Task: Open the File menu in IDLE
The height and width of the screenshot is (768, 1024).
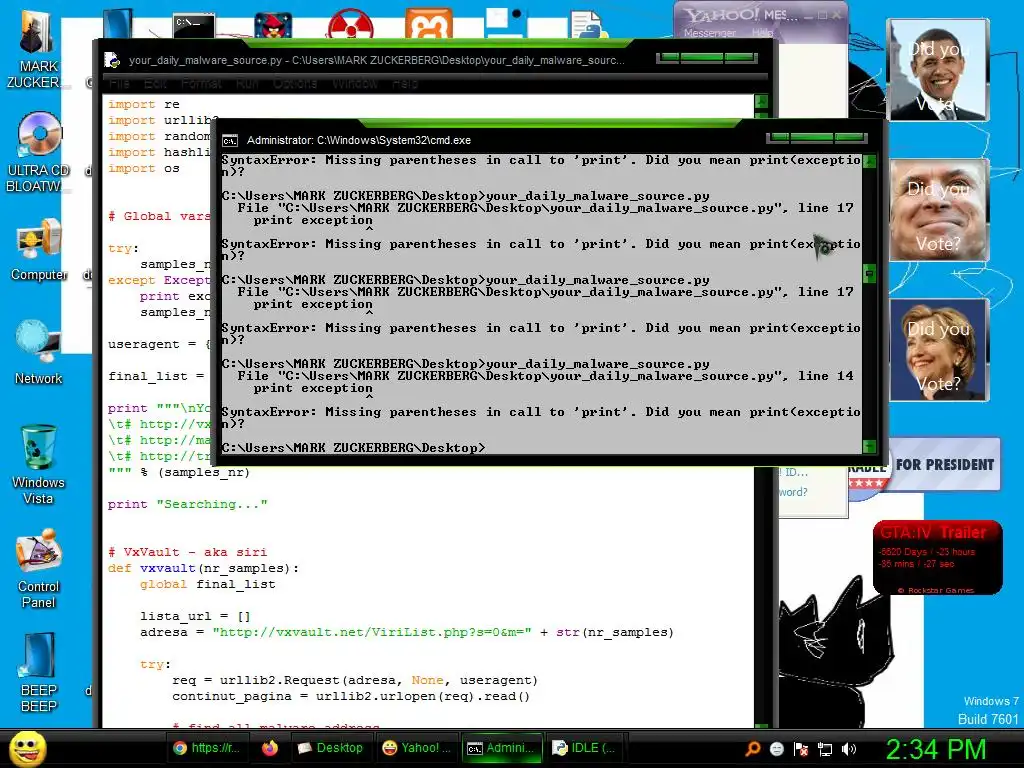Action: click(x=120, y=84)
